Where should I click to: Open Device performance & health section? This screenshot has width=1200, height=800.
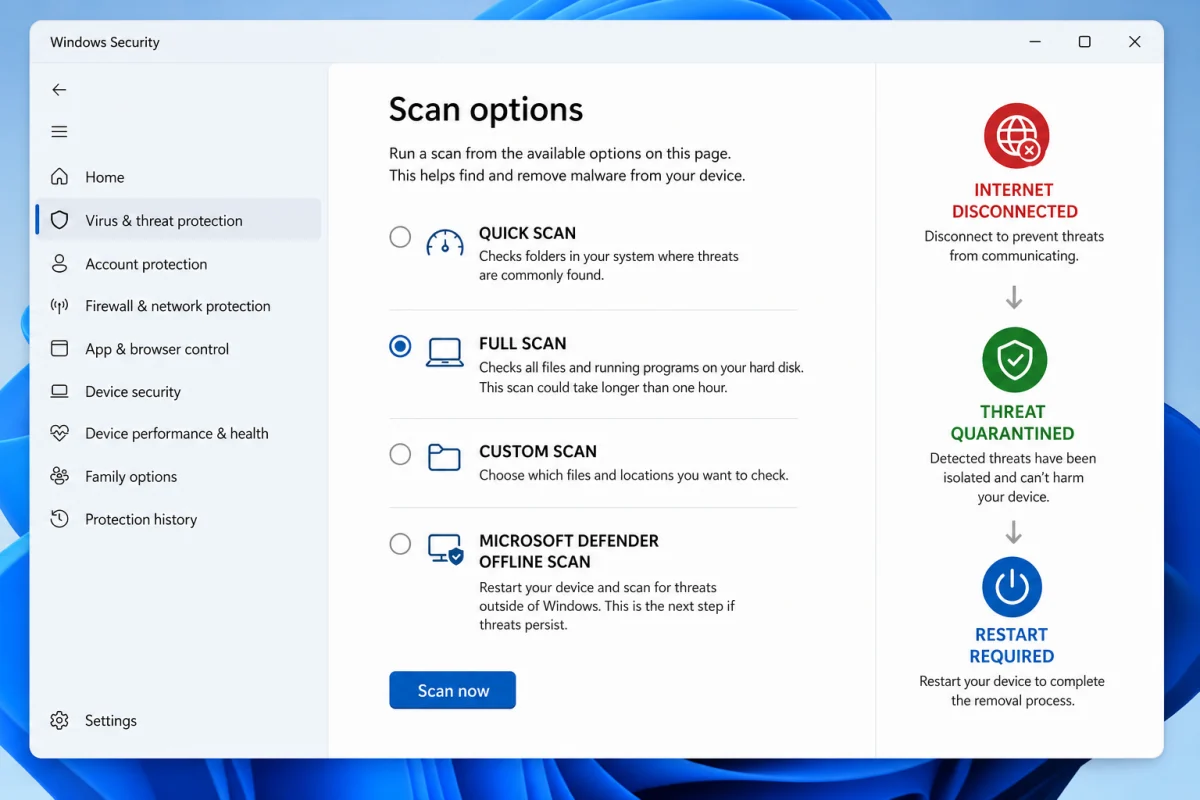coord(178,434)
